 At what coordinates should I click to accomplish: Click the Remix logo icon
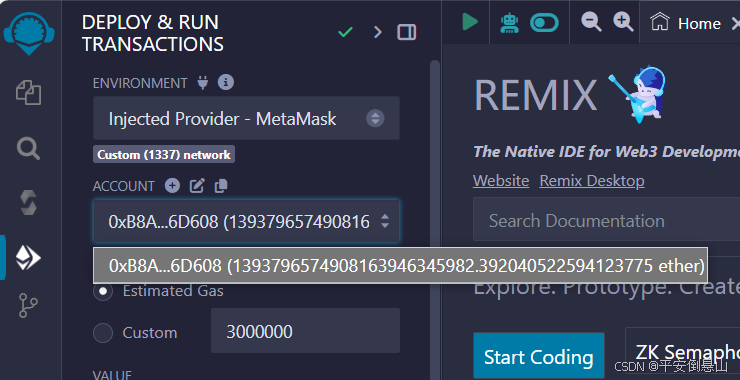click(29, 34)
